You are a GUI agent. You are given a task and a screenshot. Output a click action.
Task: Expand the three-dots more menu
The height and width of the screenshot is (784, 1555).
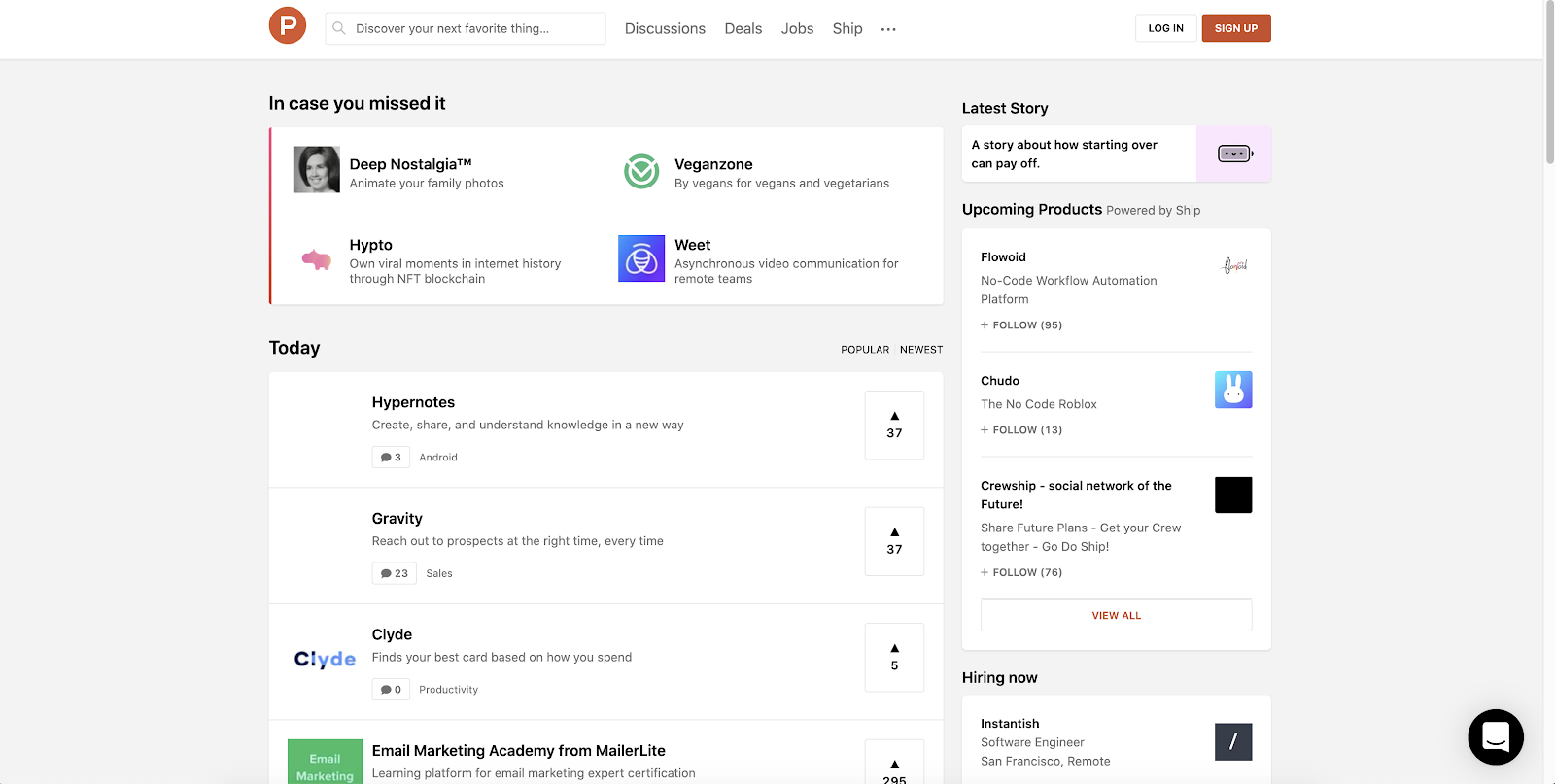coord(888,29)
